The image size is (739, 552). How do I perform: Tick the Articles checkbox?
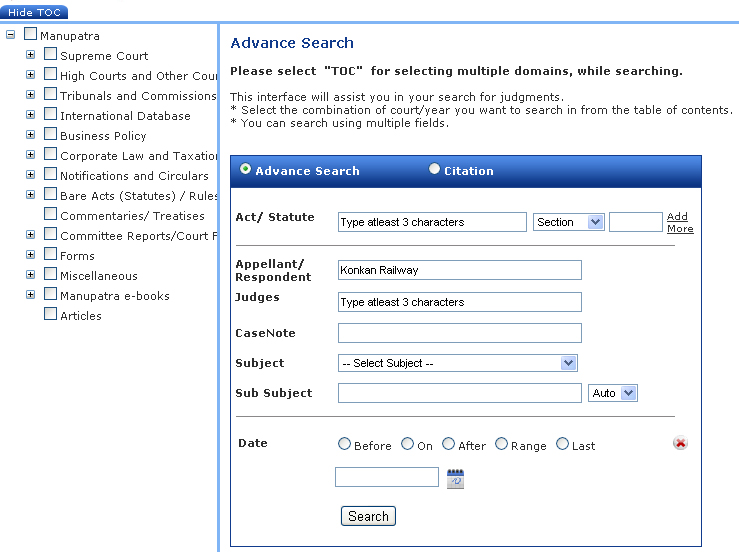tap(50, 314)
